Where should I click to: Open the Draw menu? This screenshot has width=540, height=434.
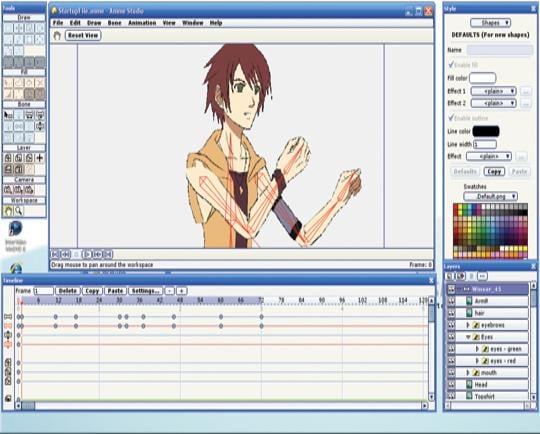tap(94, 23)
